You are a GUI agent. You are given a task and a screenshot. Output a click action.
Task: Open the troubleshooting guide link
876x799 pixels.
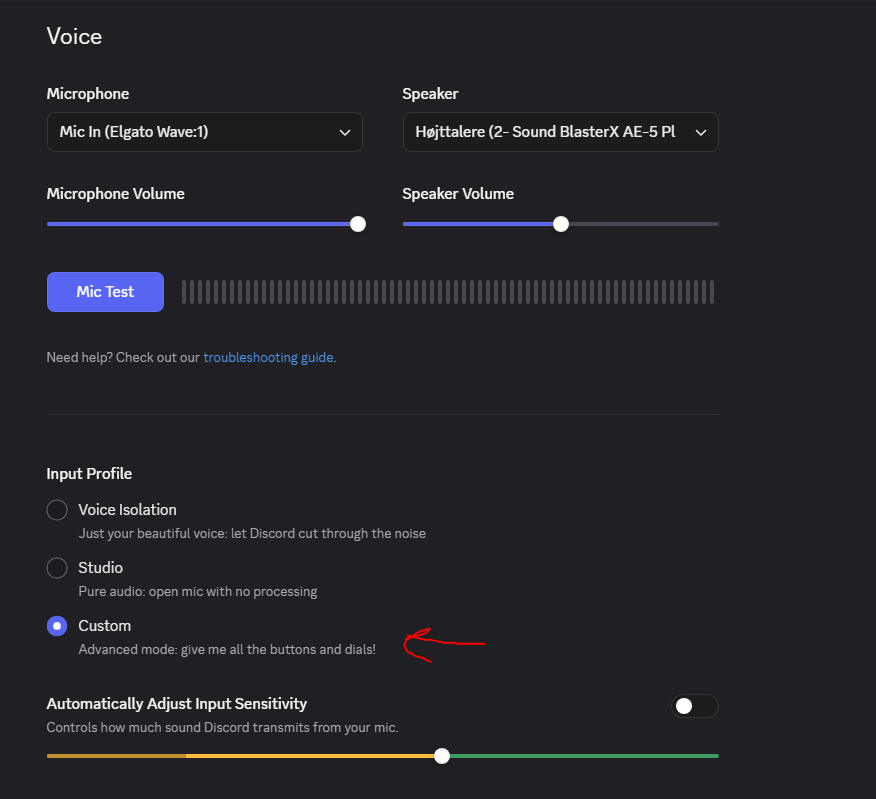coord(268,358)
